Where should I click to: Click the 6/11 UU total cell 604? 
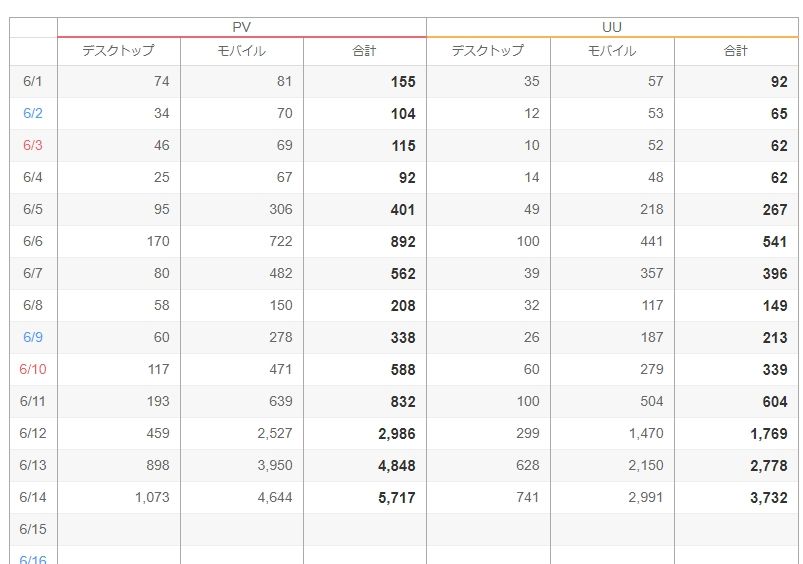pyautogui.click(x=773, y=402)
